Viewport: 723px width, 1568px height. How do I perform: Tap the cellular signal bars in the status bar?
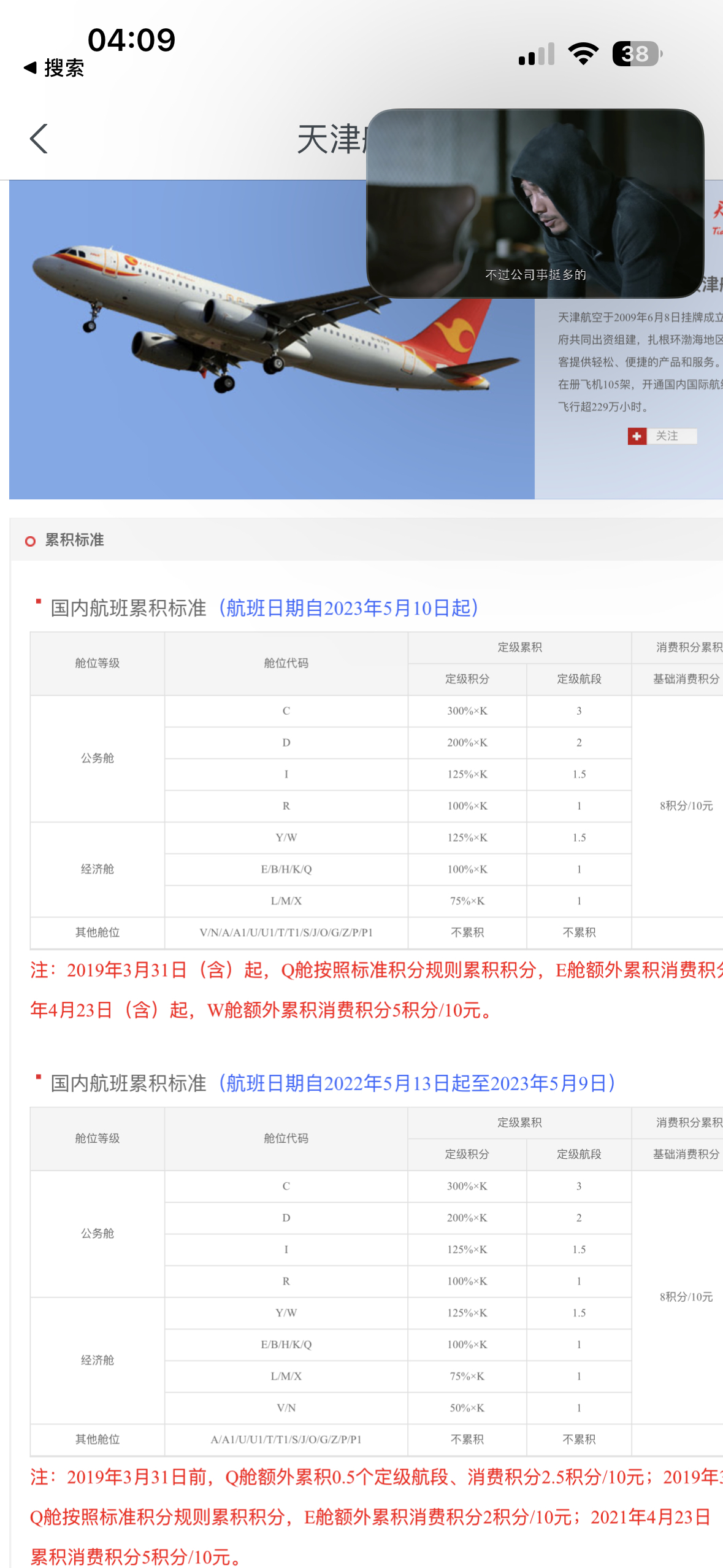[x=537, y=54]
